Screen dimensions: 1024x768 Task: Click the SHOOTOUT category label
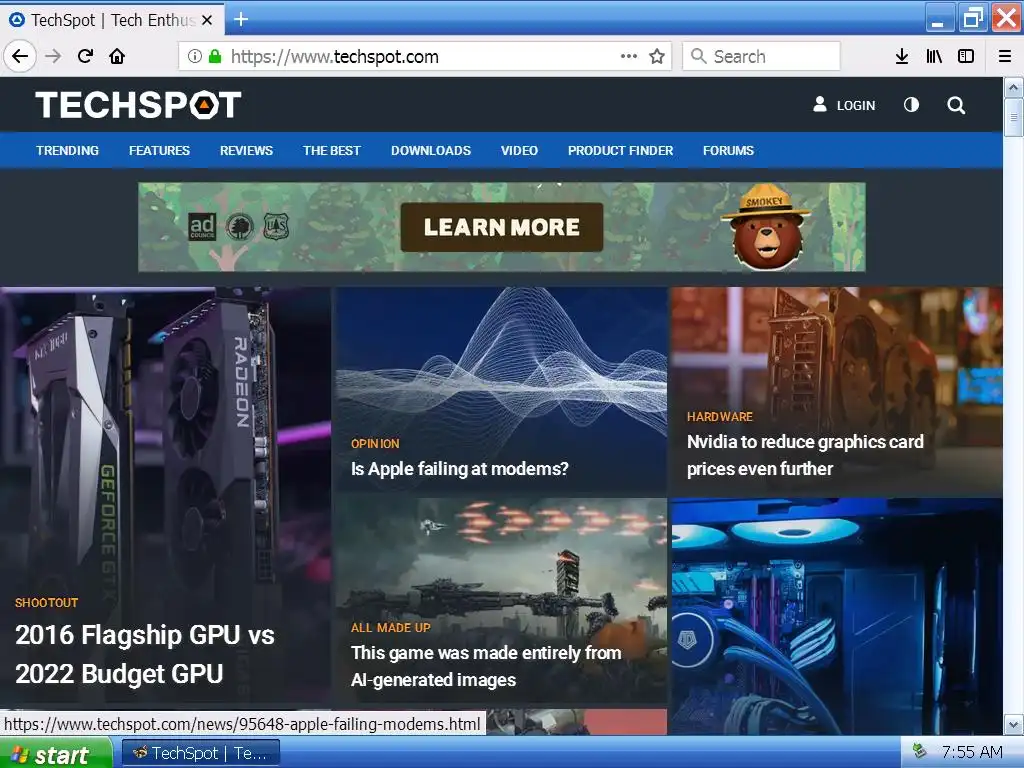(x=46, y=603)
